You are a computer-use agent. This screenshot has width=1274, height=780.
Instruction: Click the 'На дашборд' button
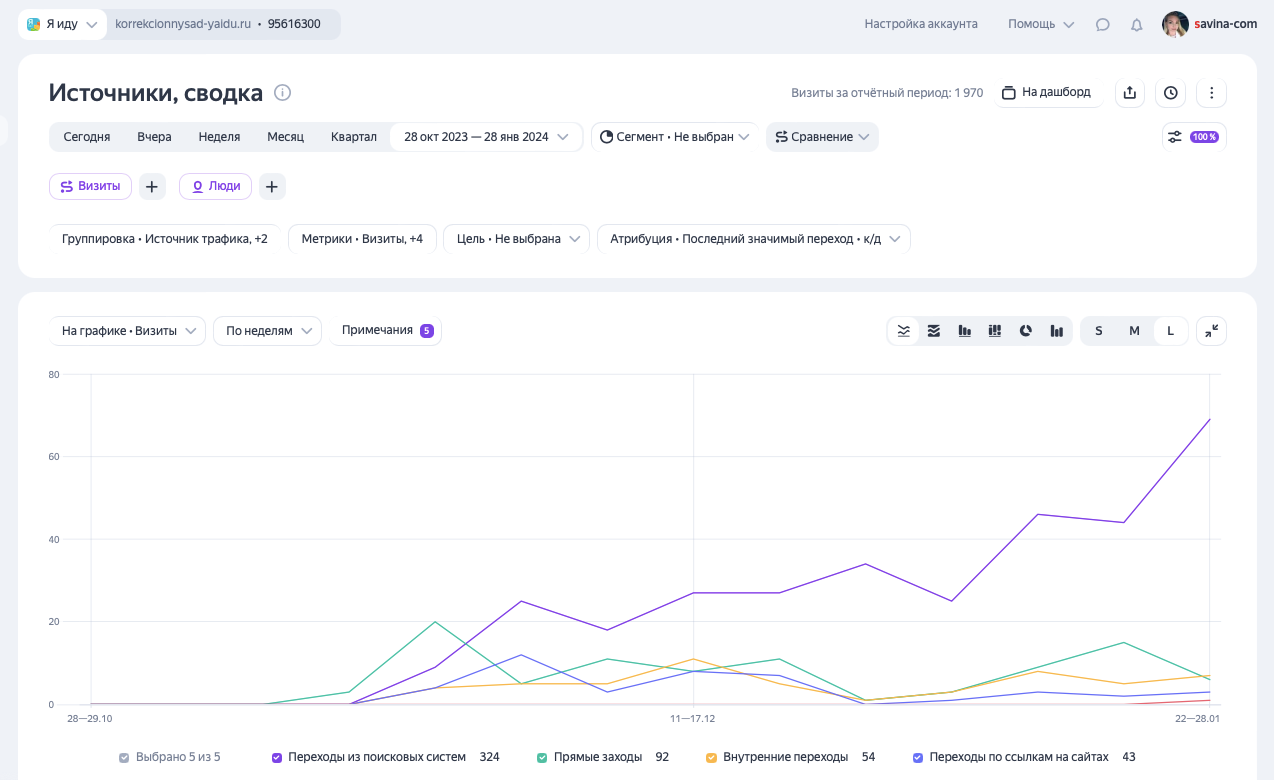1046,93
